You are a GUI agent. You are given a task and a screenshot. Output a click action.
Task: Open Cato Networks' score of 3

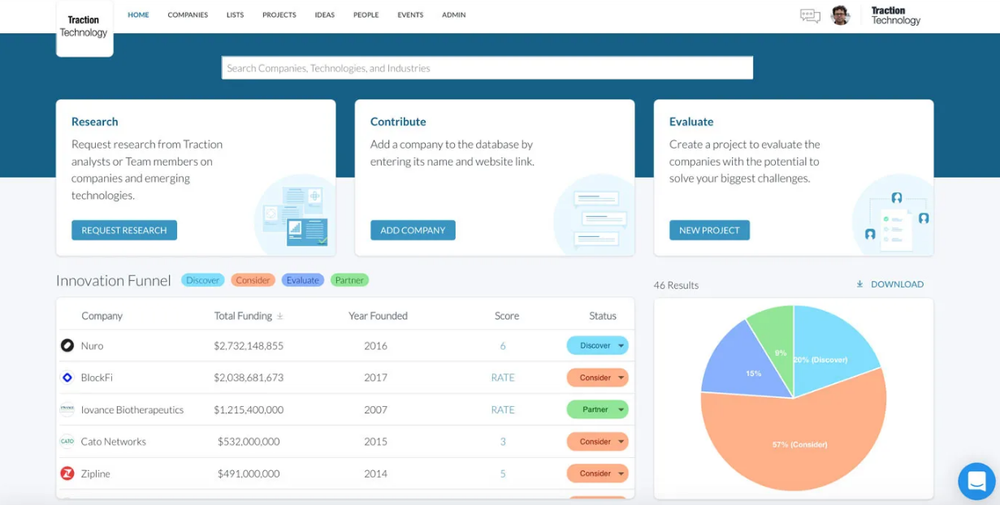pyautogui.click(x=503, y=441)
